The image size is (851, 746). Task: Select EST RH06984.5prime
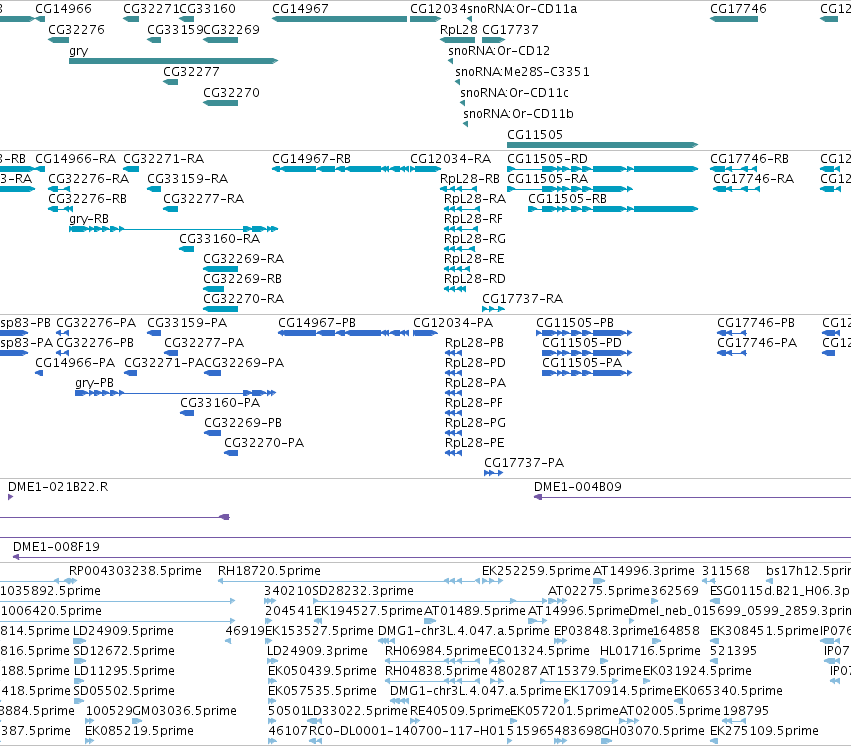(x=433, y=661)
